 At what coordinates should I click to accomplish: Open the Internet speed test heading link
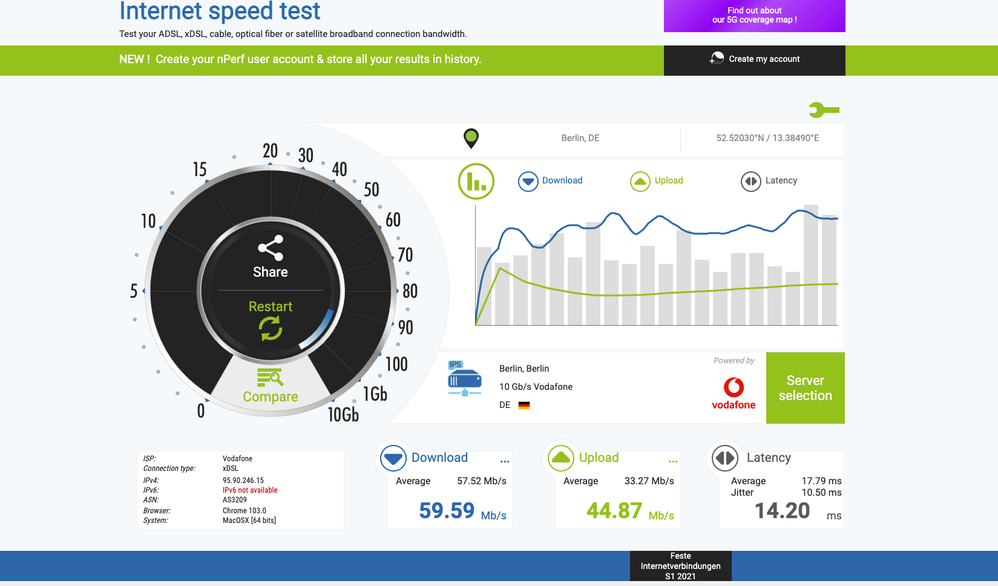pyautogui.click(x=219, y=12)
